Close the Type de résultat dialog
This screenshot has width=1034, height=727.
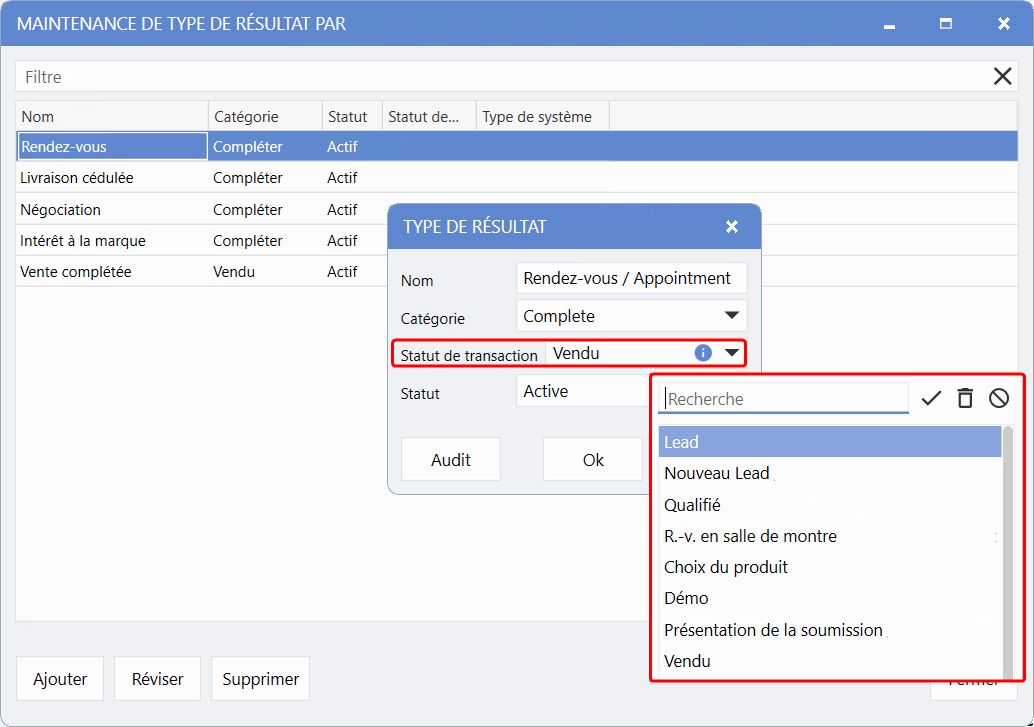(732, 227)
